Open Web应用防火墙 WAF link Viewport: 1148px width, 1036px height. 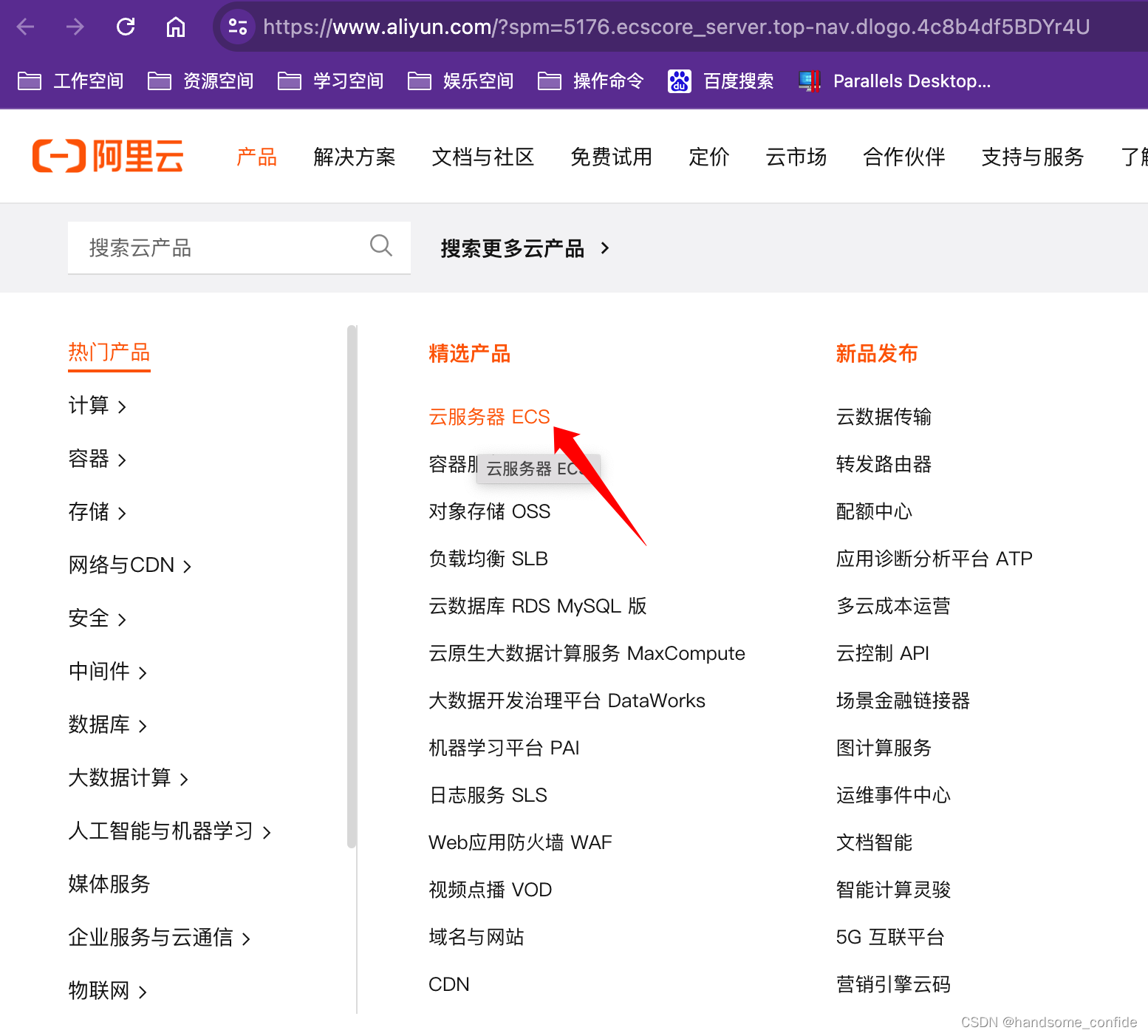tap(520, 842)
